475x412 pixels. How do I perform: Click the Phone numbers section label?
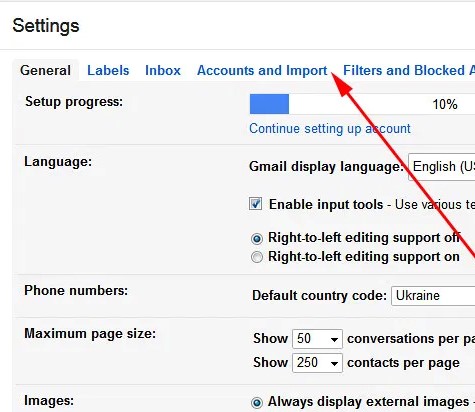click(76, 290)
